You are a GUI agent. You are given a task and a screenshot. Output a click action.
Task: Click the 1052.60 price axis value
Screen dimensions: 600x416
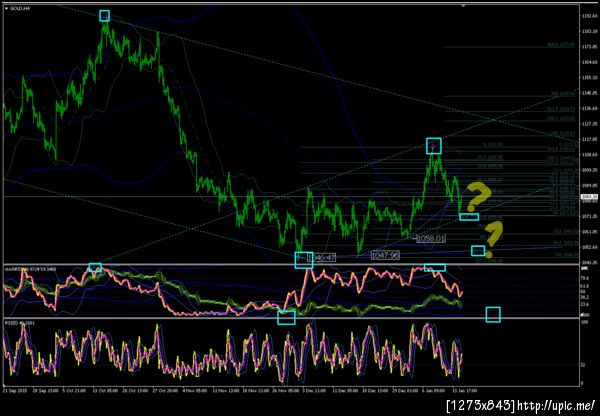(589, 247)
